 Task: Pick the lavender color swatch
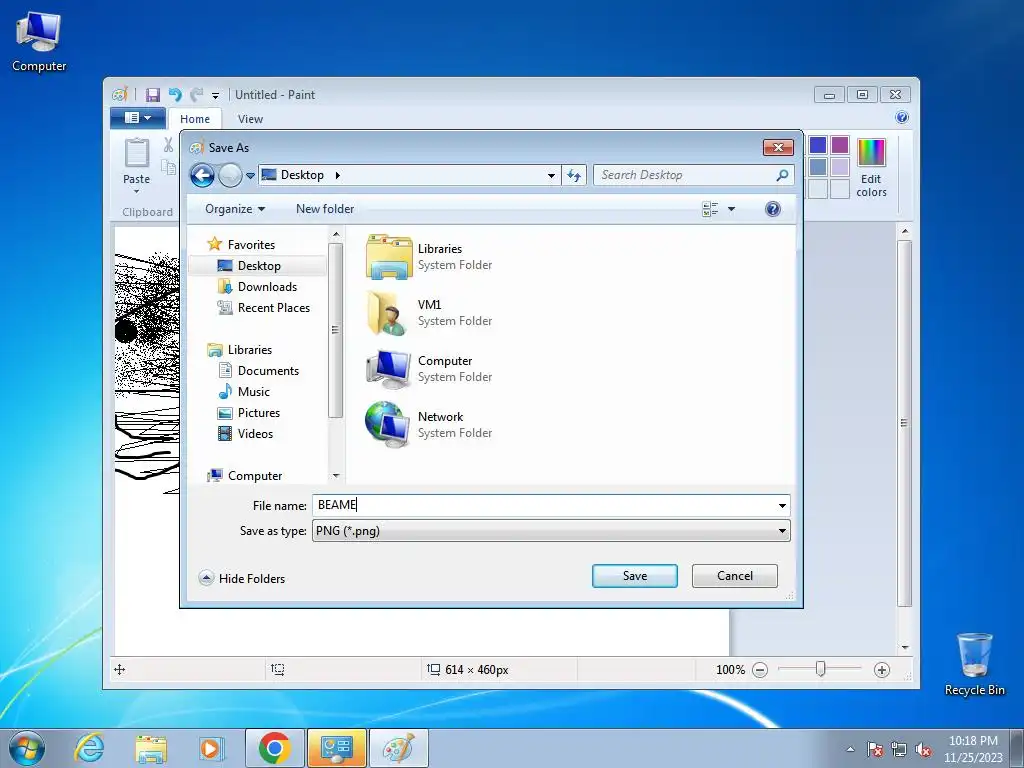[x=840, y=167]
